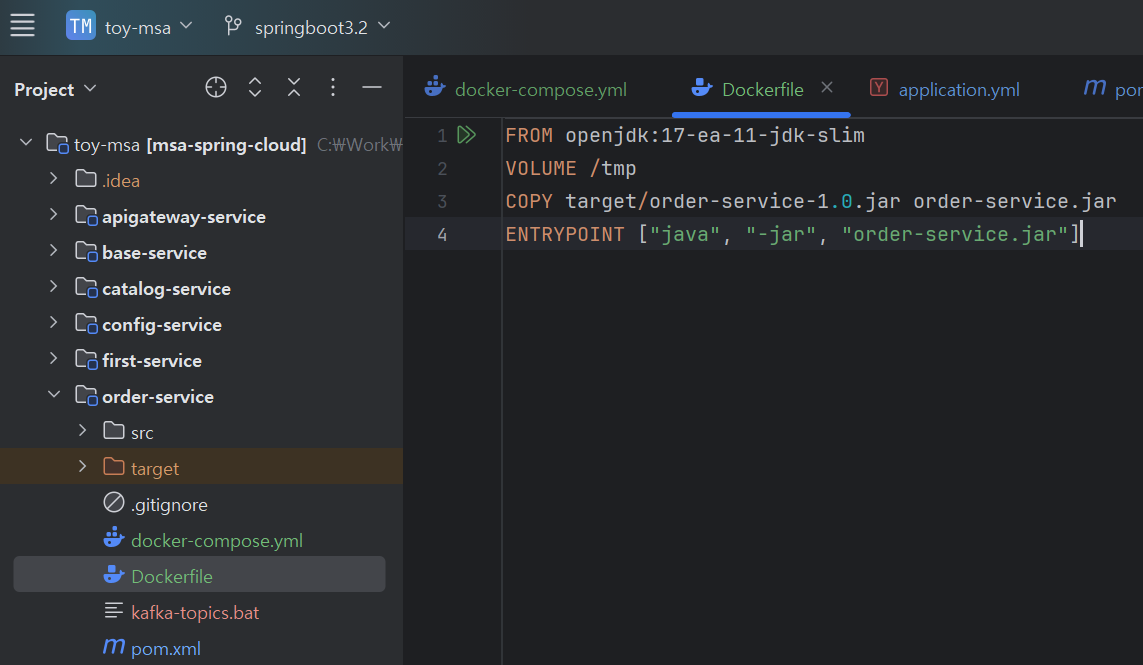Place cursor on COPY keyword

coord(528,201)
